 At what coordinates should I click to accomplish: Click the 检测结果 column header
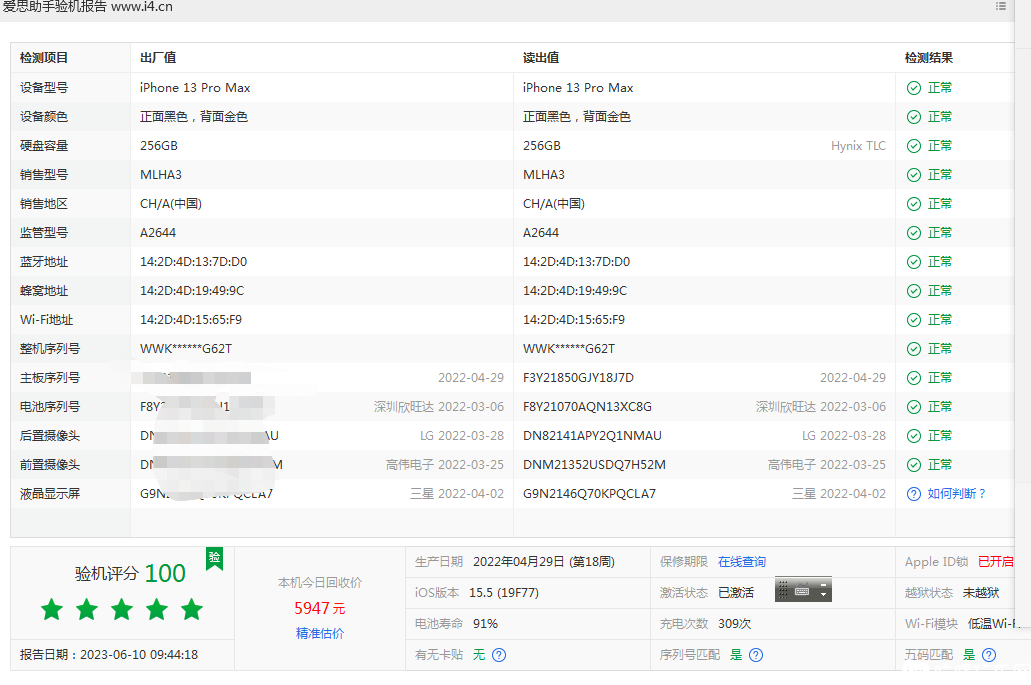[x=928, y=58]
